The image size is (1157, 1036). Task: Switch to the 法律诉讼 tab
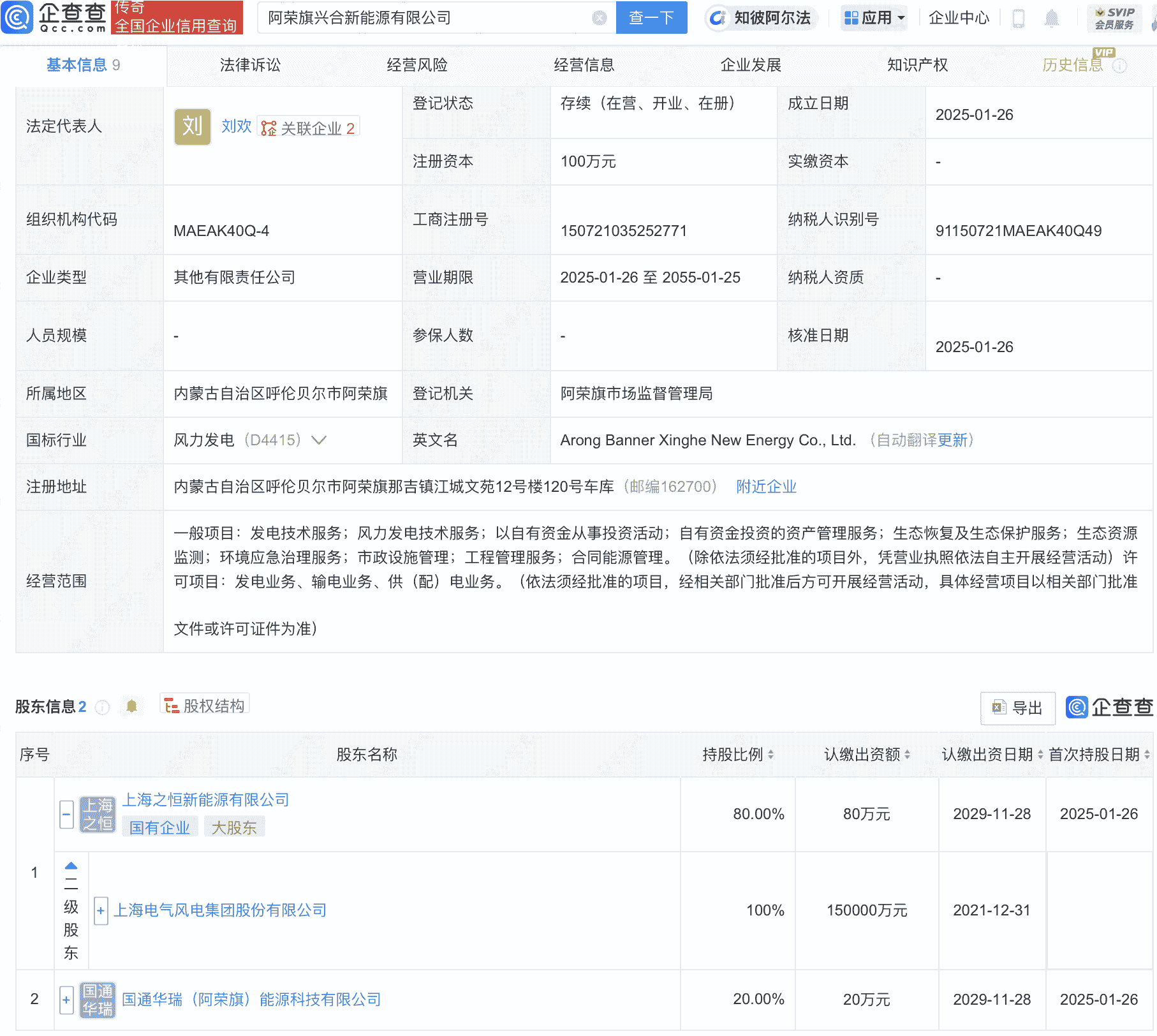(250, 64)
